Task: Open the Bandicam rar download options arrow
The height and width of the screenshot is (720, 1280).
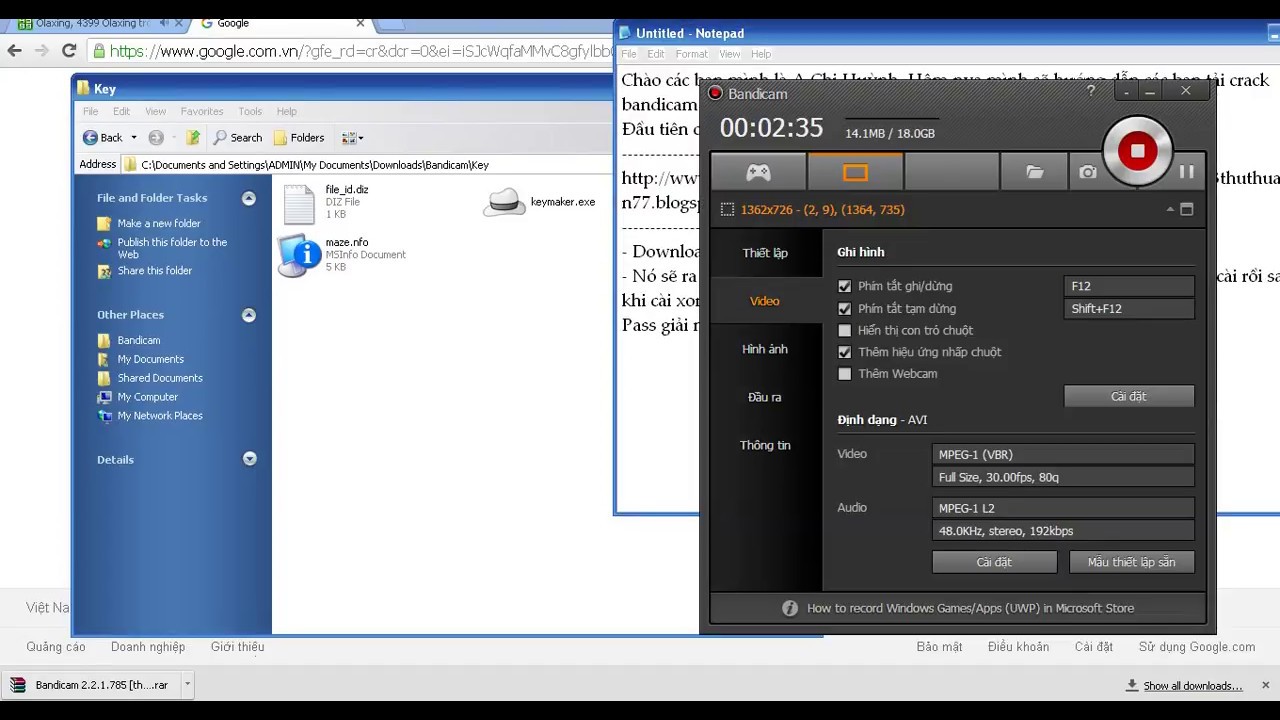Action: [187, 685]
